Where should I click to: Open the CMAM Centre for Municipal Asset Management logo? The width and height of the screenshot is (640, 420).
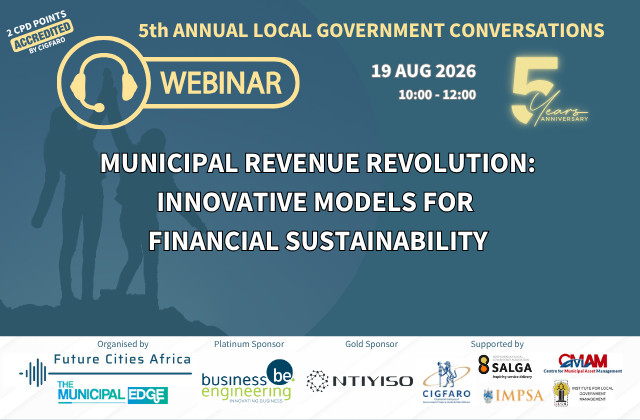(582, 363)
